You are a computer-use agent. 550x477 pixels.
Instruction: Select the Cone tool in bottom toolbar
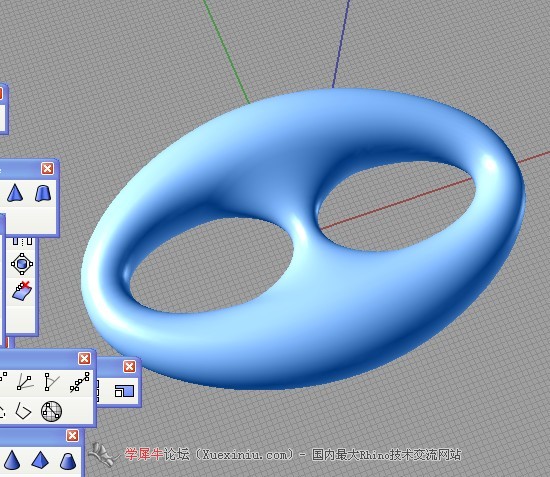12,460
